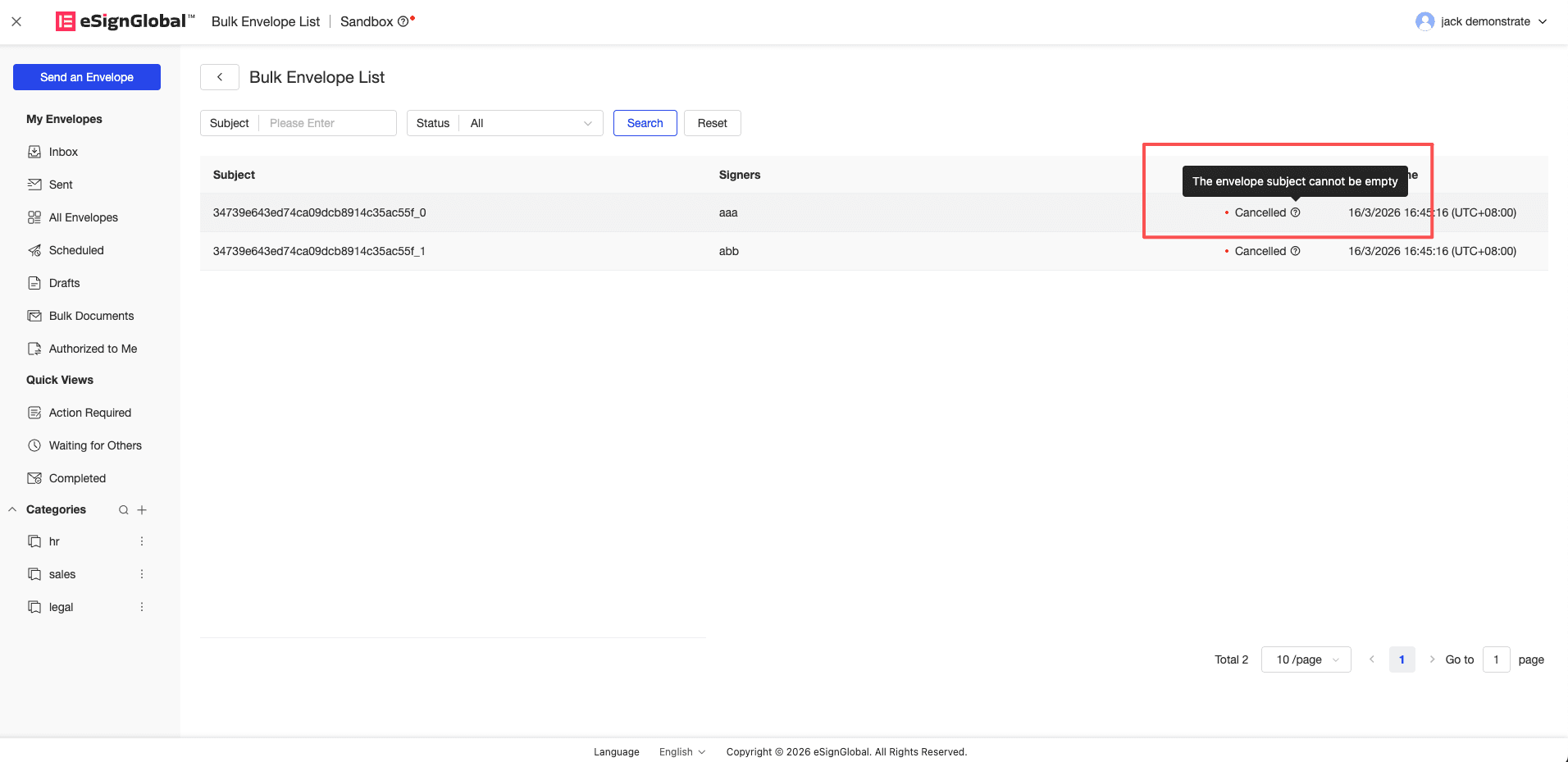Click the Send an Envelope button
This screenshot has width=1568, height=762.
click(87, 77)
